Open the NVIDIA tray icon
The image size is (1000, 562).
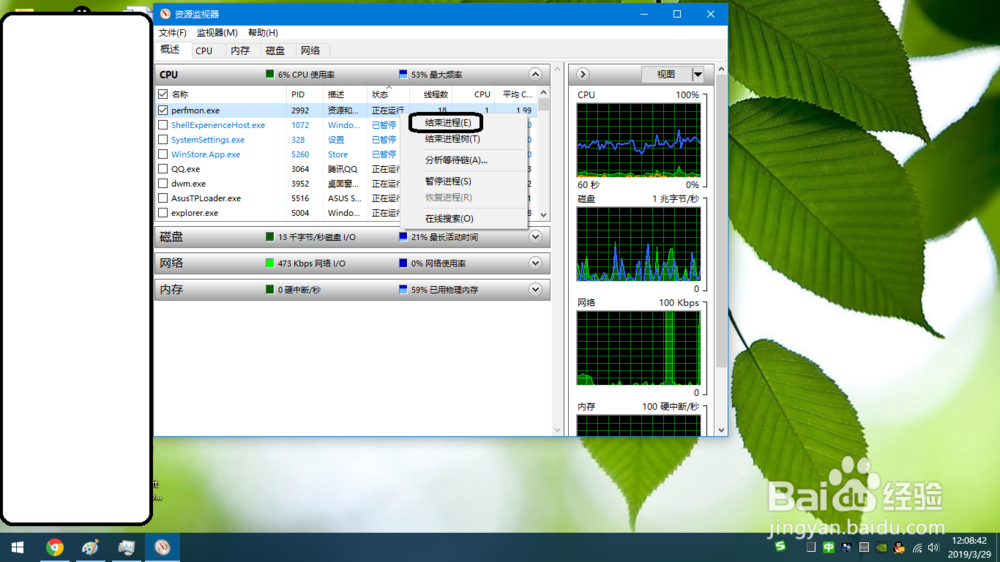(881, 548)
